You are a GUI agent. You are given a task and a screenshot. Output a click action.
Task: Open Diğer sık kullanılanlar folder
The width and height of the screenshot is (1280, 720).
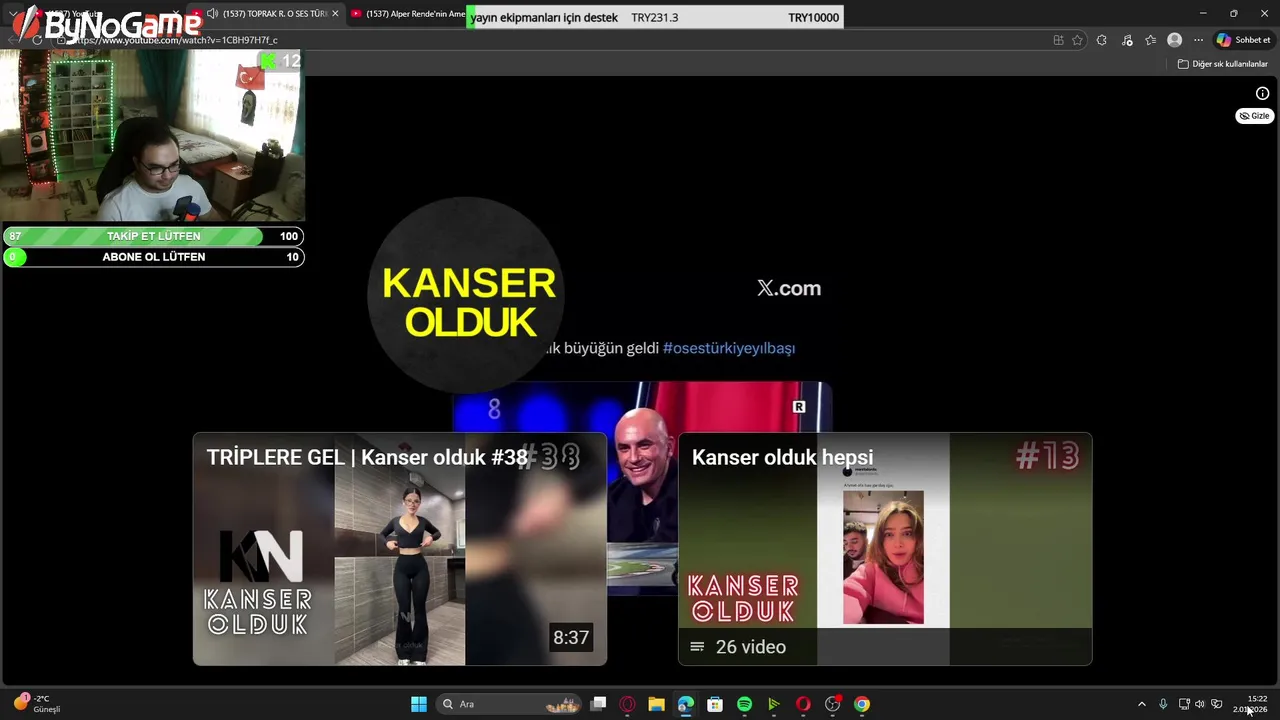click(x=1222, y=64)
